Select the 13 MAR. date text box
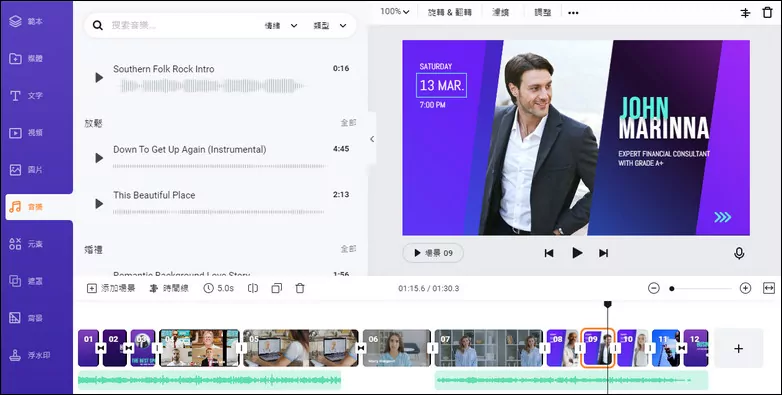Viewport: 782px width, 395px height. [441, 85]
